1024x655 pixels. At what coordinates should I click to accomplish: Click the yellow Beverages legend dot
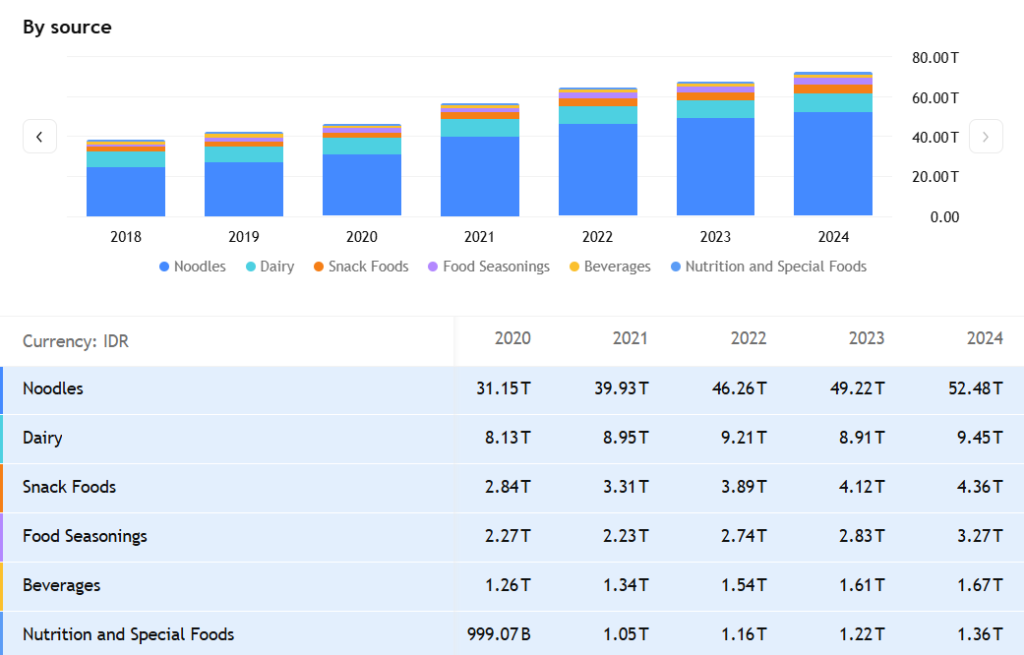point(574,267)
